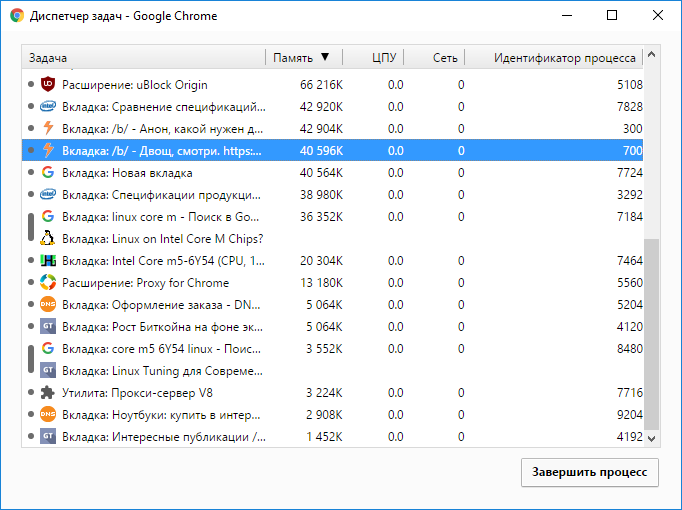This screenshot has height=510, width=682.
Task: Click lightning icon of Анон, какой нужен row
Action: tap(48, 128)
